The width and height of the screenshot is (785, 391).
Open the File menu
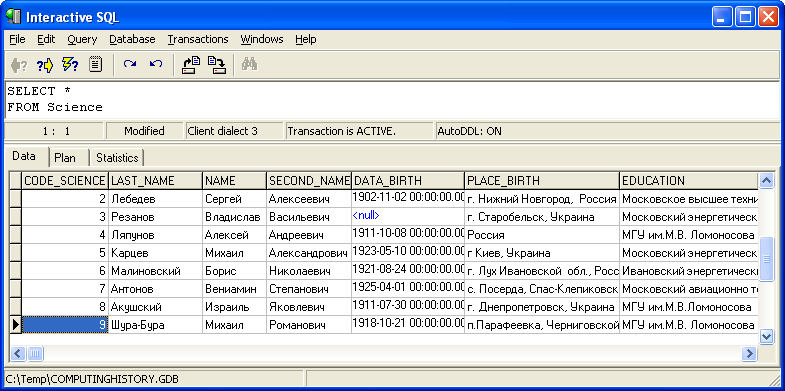tap(17, 39)
